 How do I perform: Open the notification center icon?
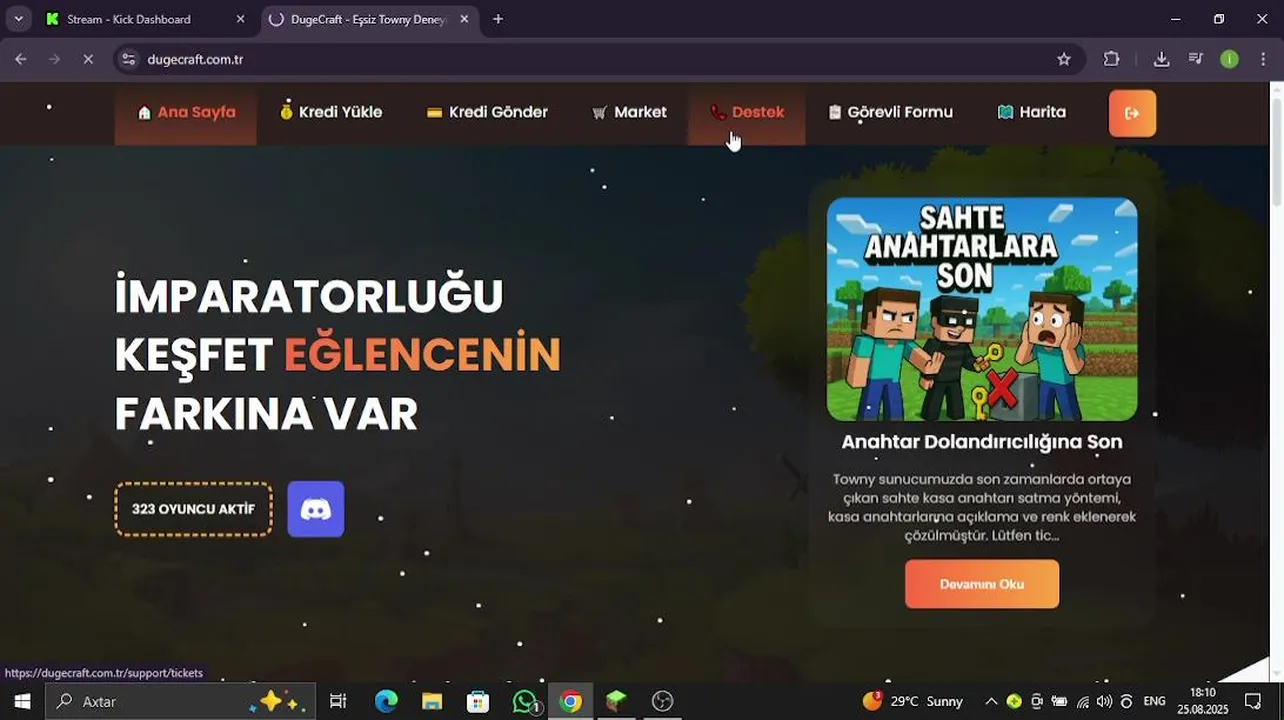click(1253, 702)
